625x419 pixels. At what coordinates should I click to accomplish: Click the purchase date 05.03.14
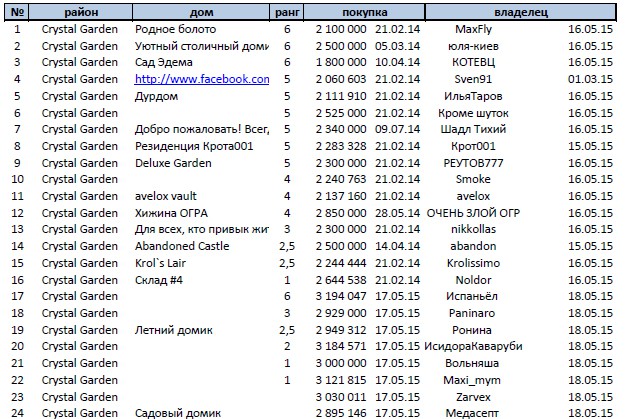click(x=397, y=46)
